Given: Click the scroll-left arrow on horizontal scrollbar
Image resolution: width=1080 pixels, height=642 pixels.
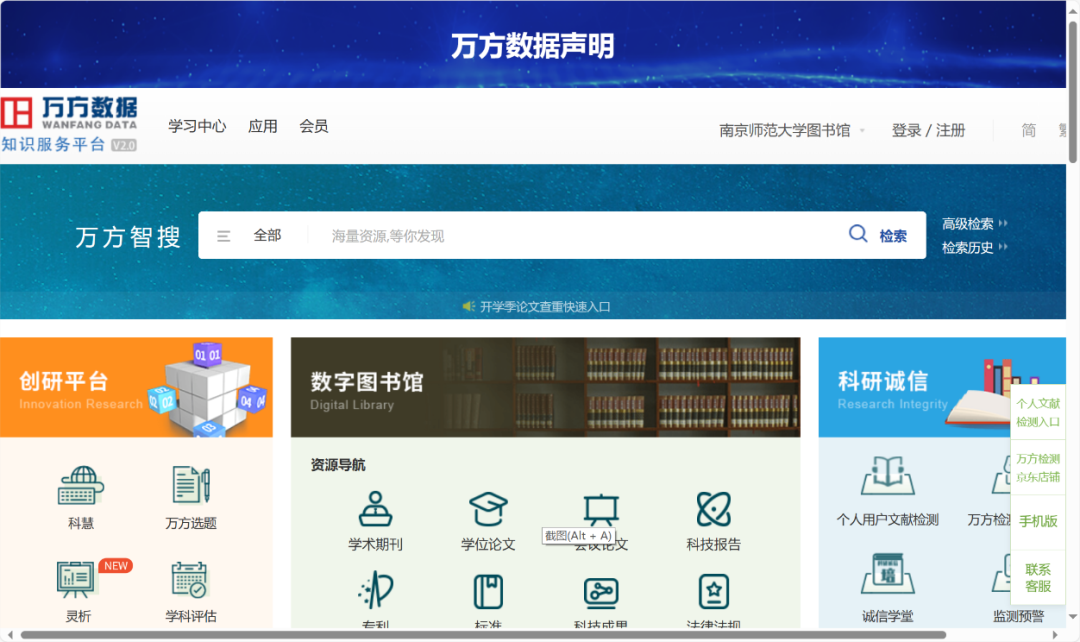Looking at the screenshot, I should (x=10, y=634).
